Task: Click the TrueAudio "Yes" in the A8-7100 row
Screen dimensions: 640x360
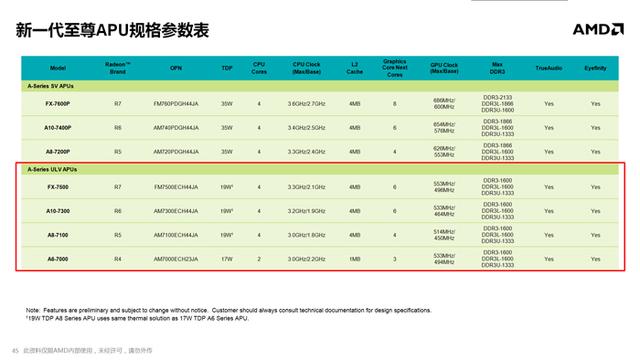Action: [x=549, y=235]
